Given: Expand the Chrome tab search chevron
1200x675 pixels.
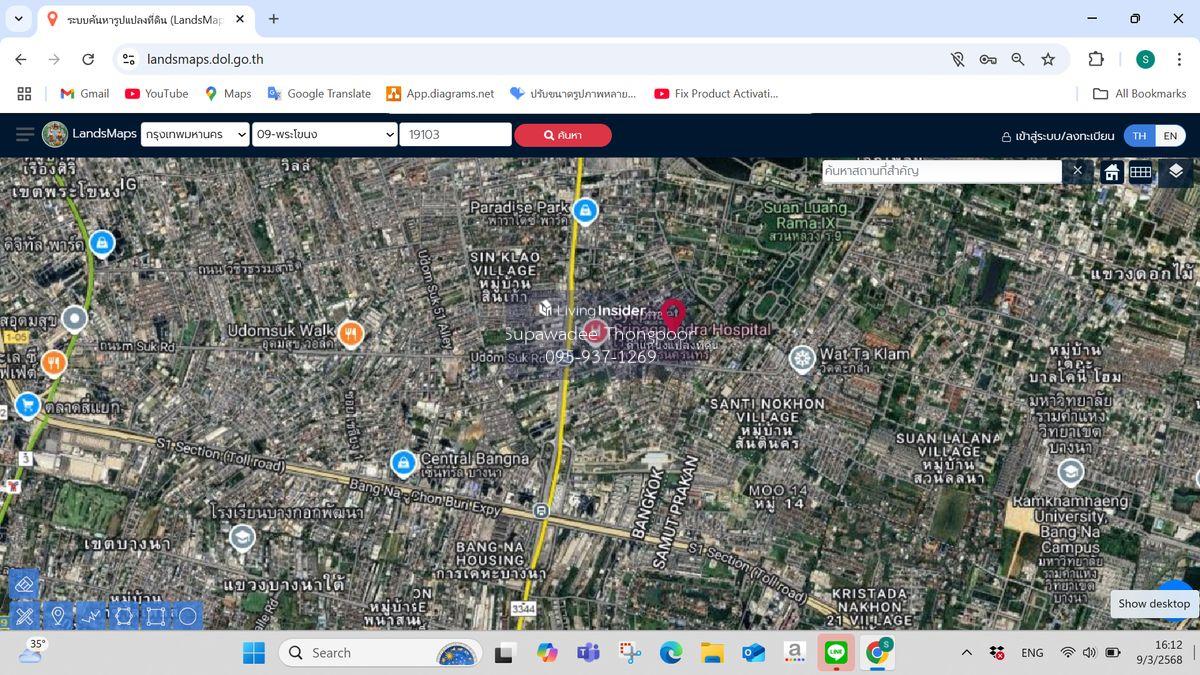Looking at the screenshot, I should click(x=18, y=18).
